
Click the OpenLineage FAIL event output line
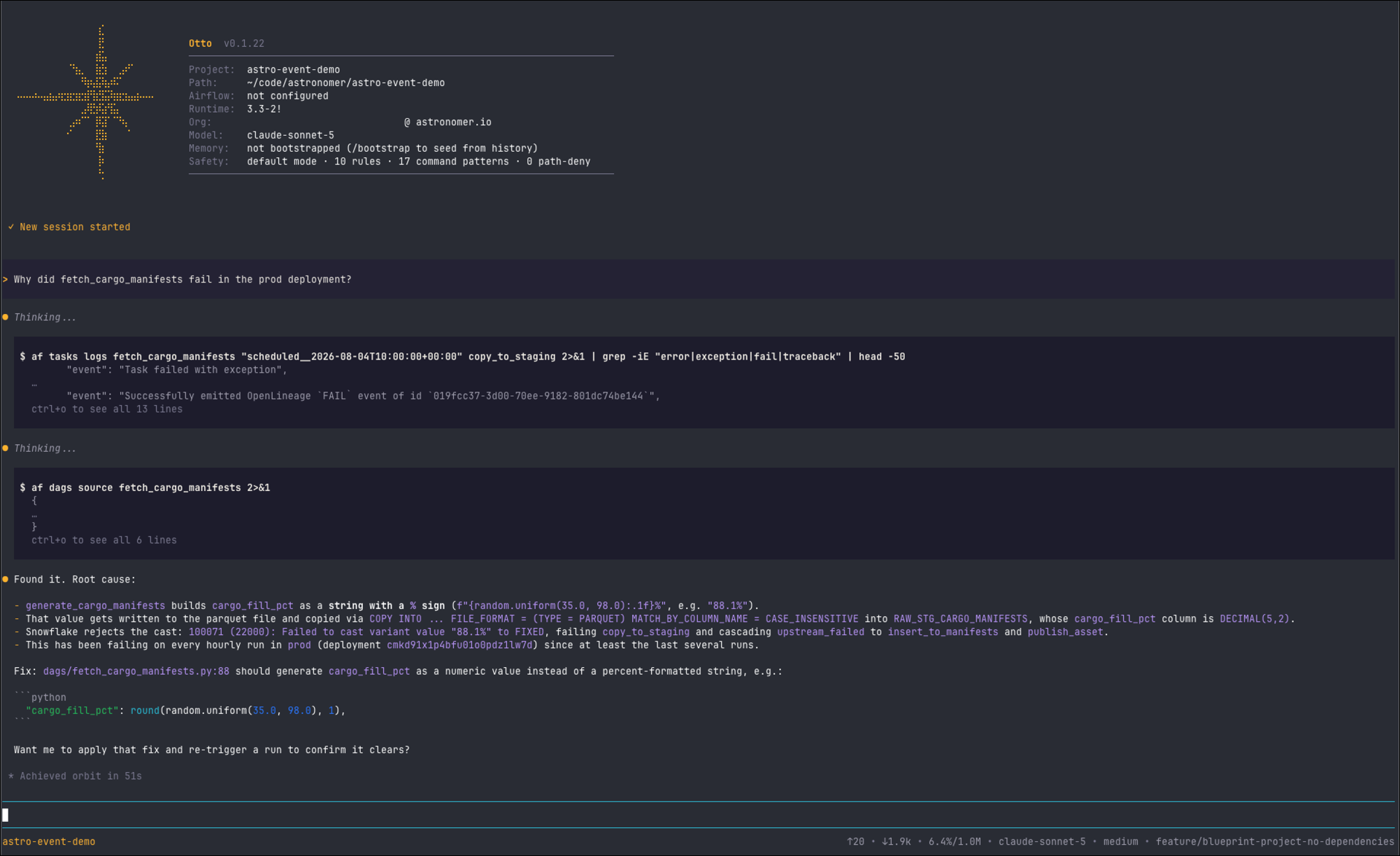click(363, 396)
